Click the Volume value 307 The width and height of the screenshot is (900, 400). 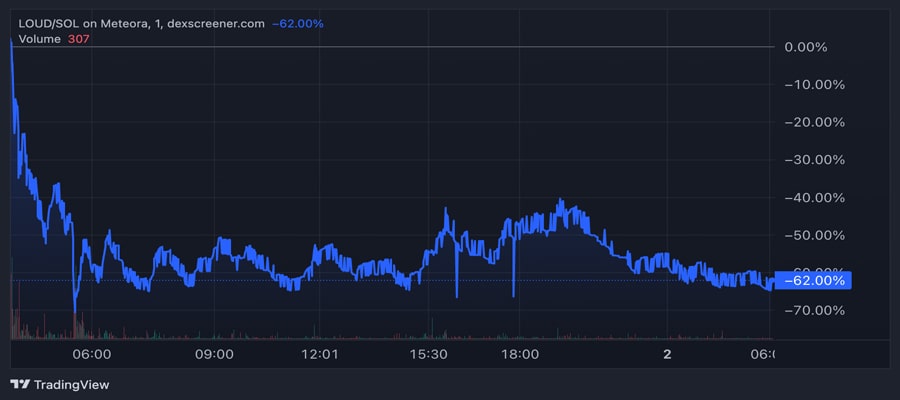pos(77,39)
